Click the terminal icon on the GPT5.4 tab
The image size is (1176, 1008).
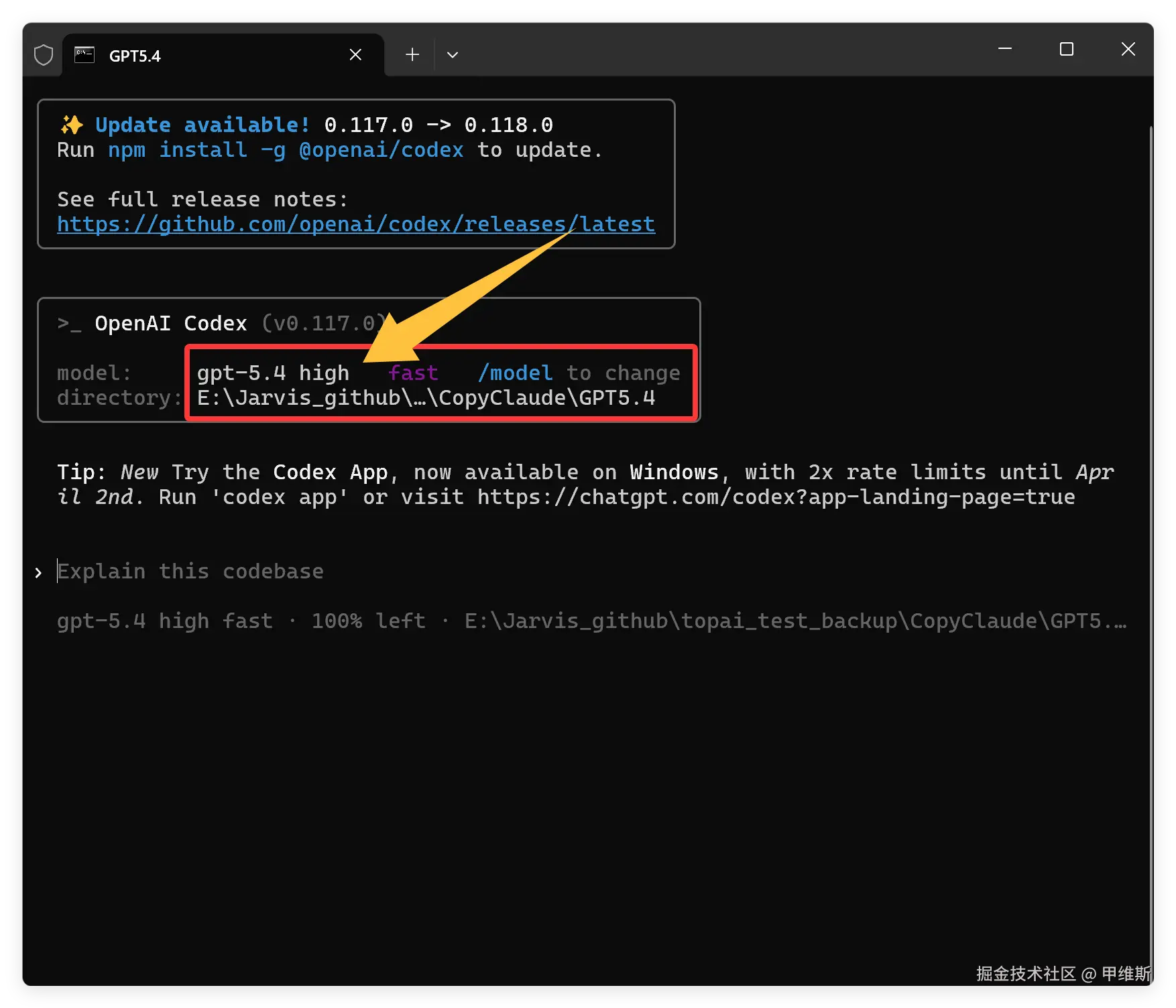tap(84, 55)
